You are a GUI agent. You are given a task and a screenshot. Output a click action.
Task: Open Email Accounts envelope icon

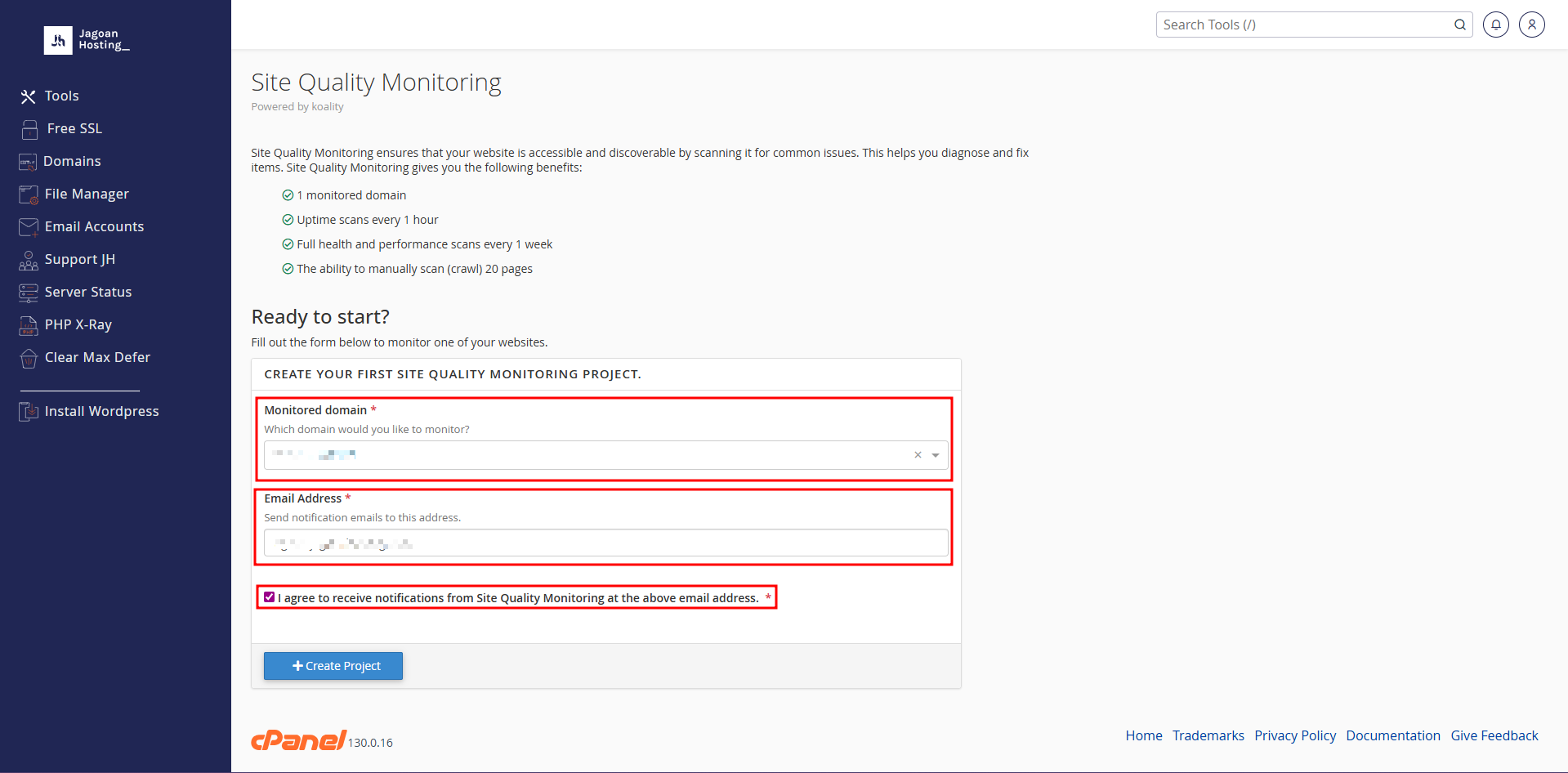pyautogui.click(x=29, y=226)
